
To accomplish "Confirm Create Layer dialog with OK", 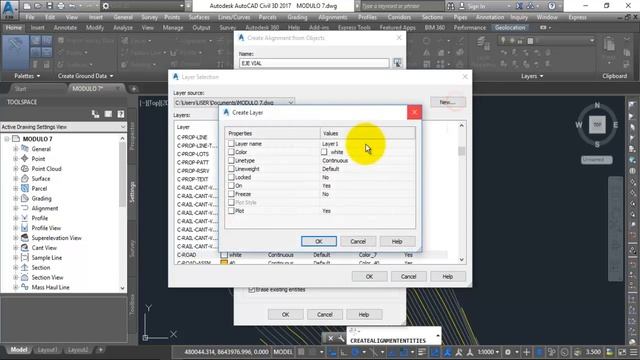I will click(x=319, y=241).
